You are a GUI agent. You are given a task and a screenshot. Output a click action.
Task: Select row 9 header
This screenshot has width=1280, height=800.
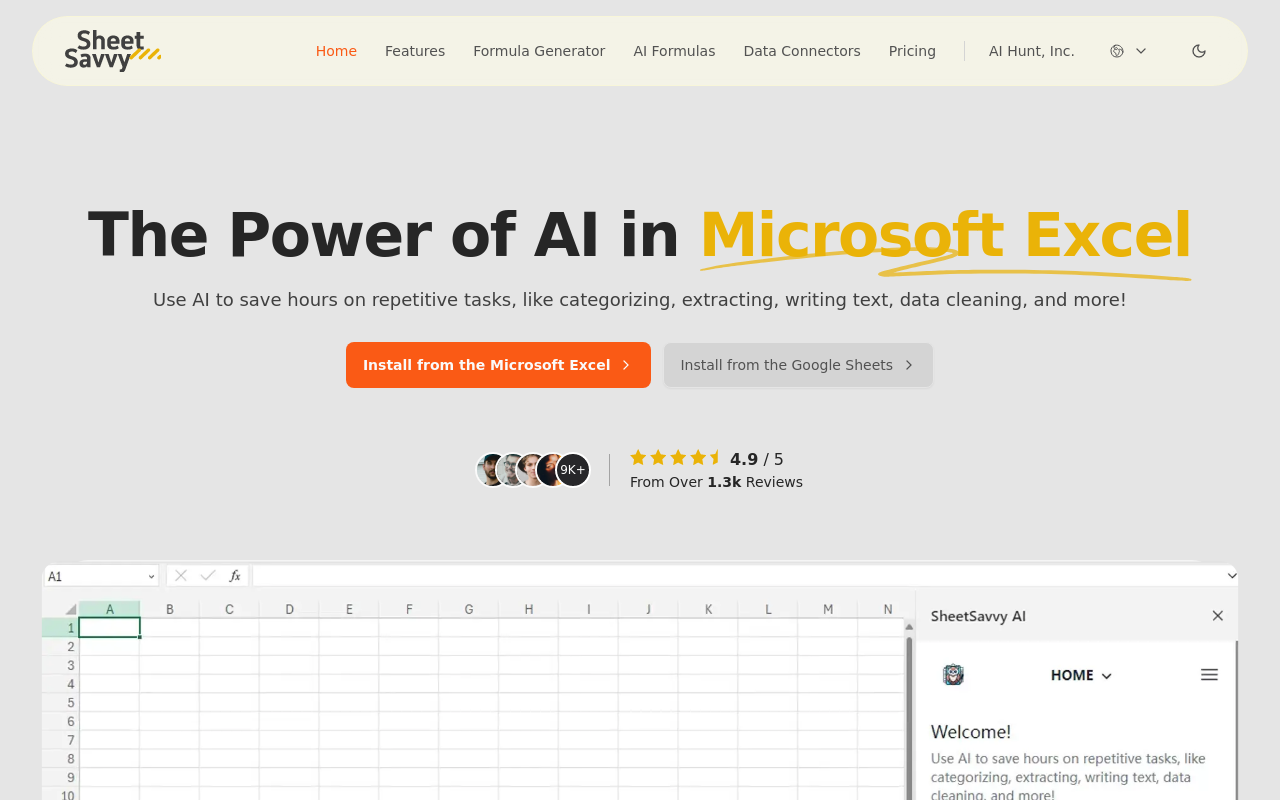(x=60, y=777)
